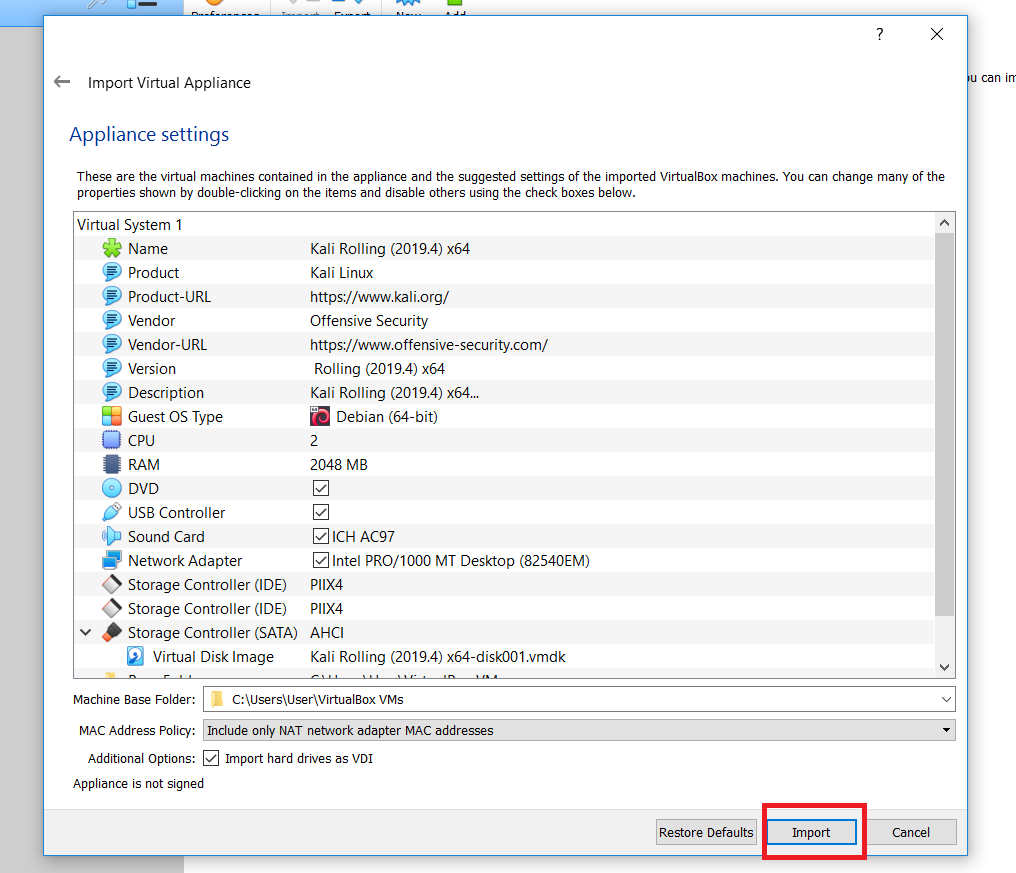Click the Restore Defaults button

click(x=706, y=832)
